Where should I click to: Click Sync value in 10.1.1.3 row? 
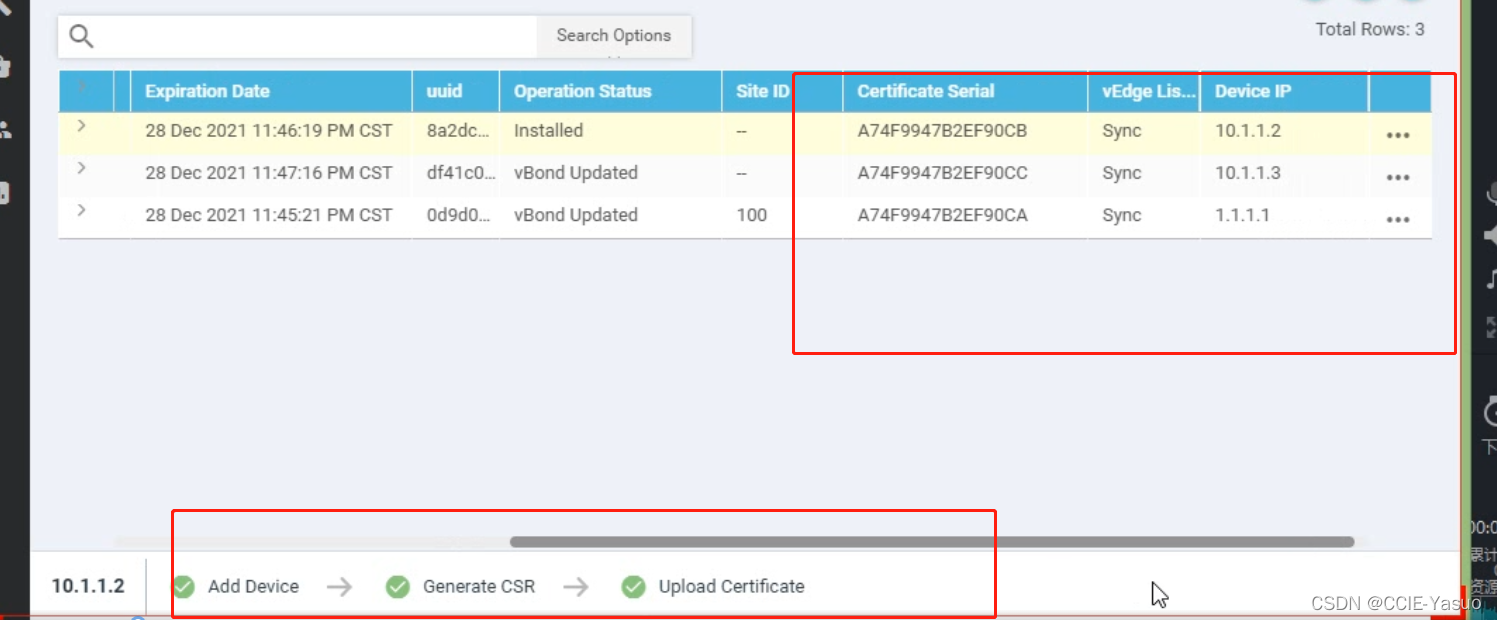[1122, 173]
